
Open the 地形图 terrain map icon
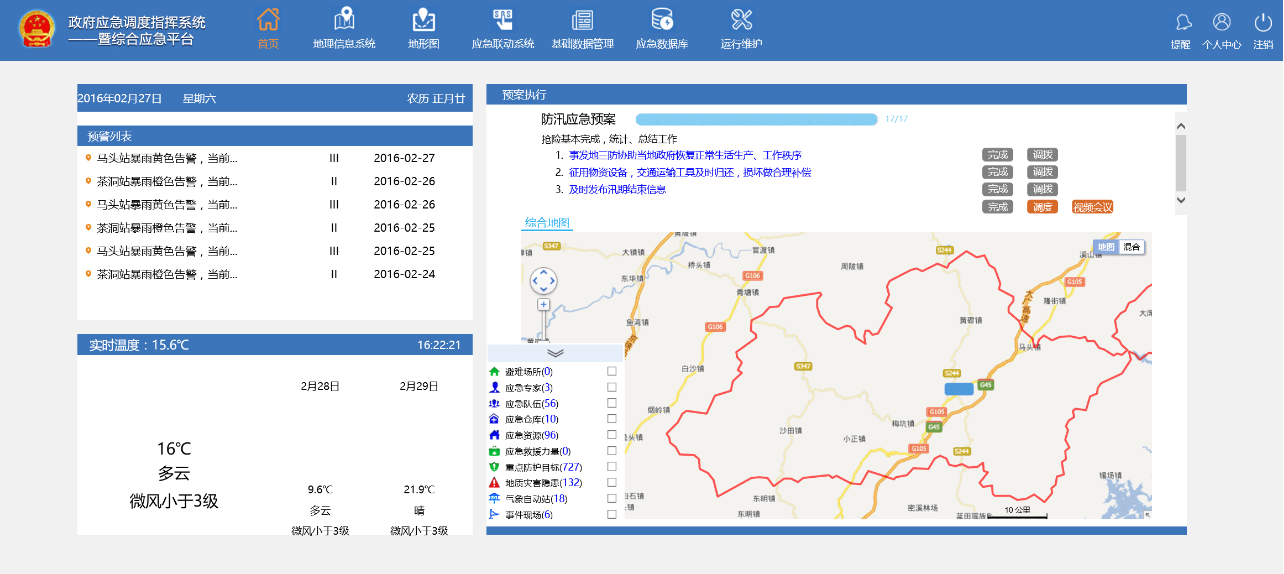424,20
